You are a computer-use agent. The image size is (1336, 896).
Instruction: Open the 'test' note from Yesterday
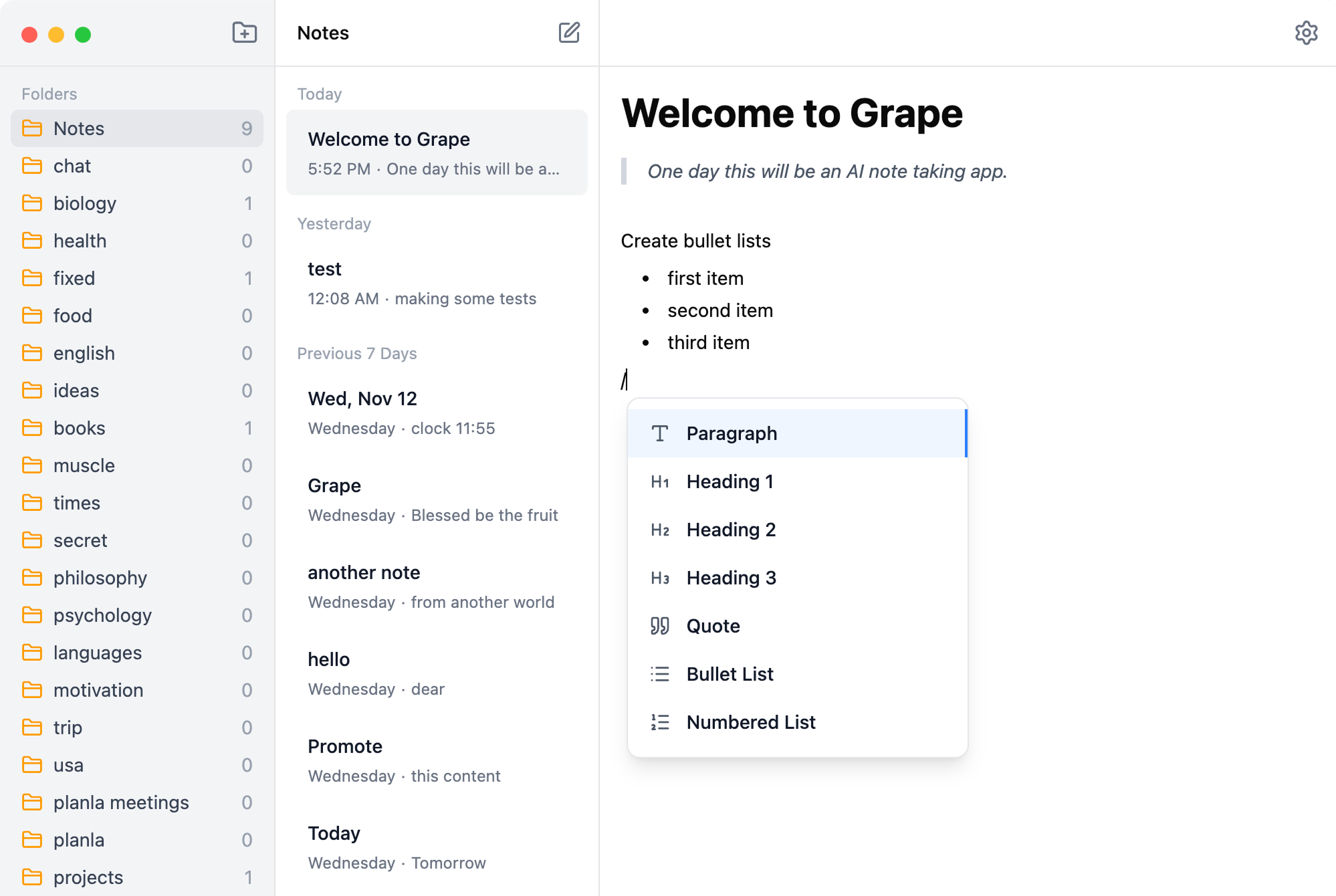pyautogui.click(x=437, y=282)
